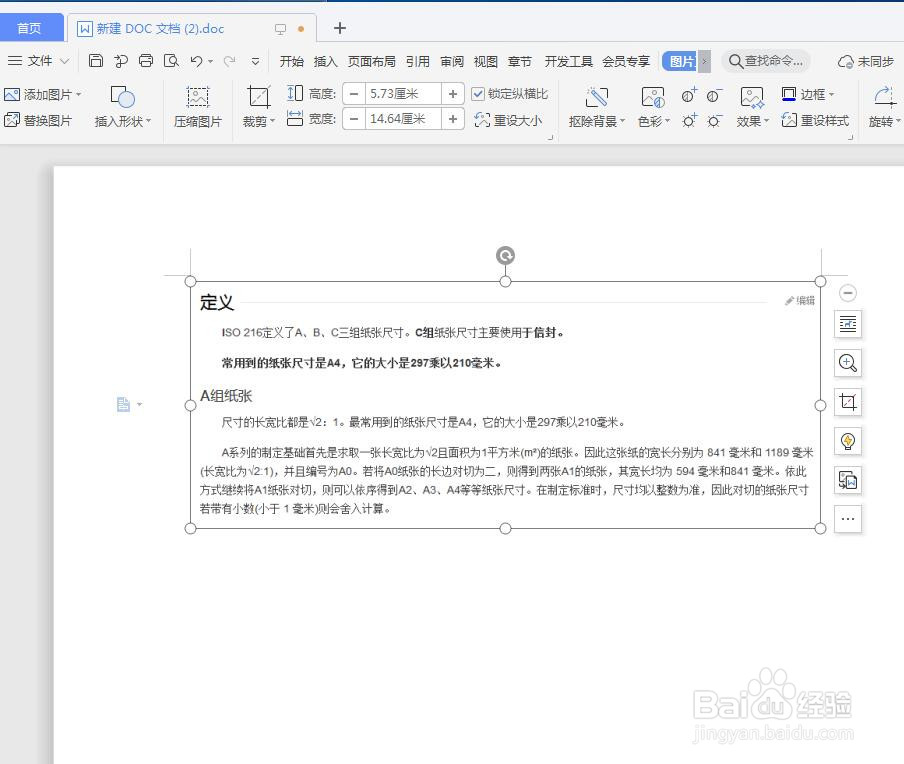
Task: Select the crop tool in the right sidebar
Action: 848,402
